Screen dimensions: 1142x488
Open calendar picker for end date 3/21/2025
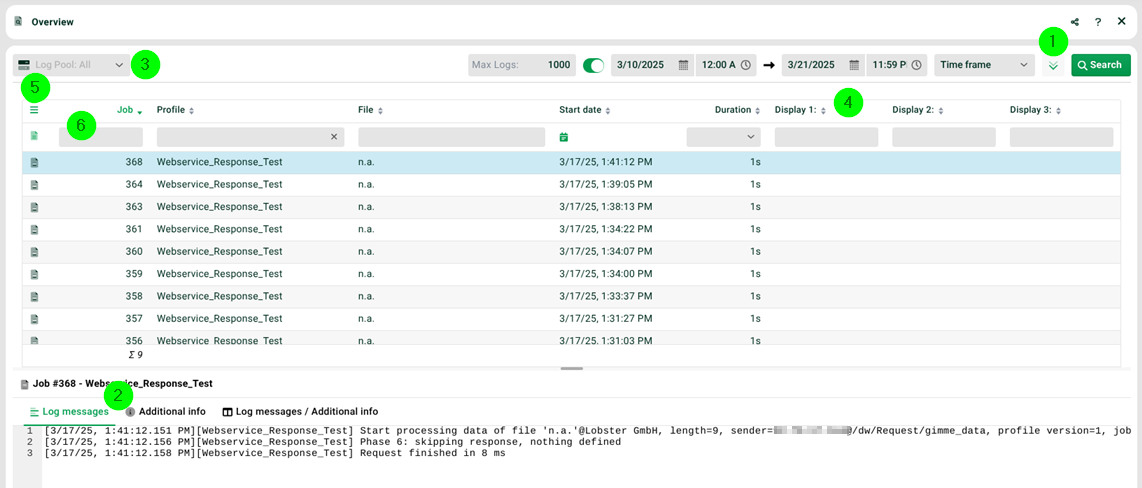tap(855, 65)
